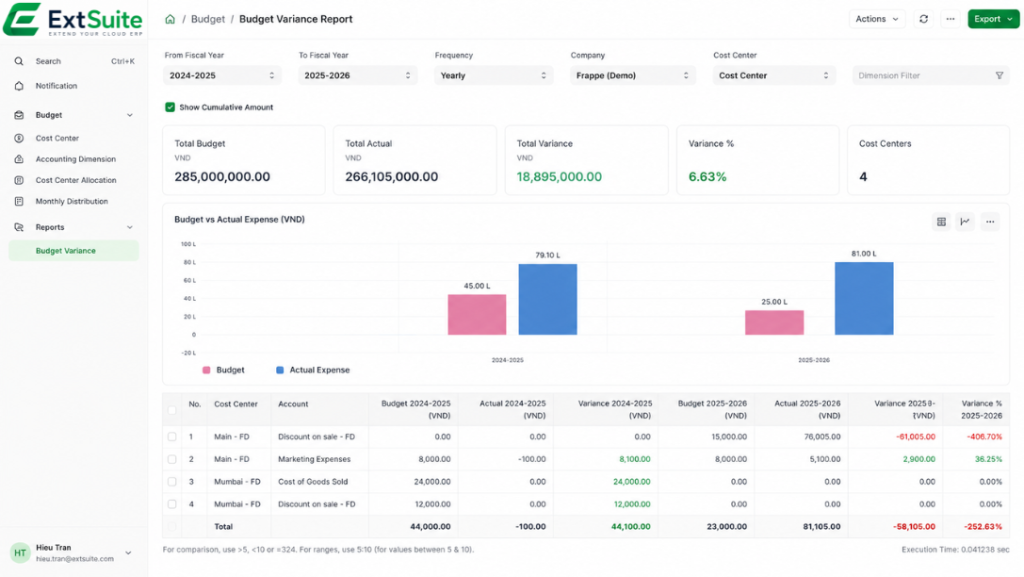Click the Cost Center Allocation sidebar icon
The width and height of the screenshot is (1024, 577).
point(19,180)
